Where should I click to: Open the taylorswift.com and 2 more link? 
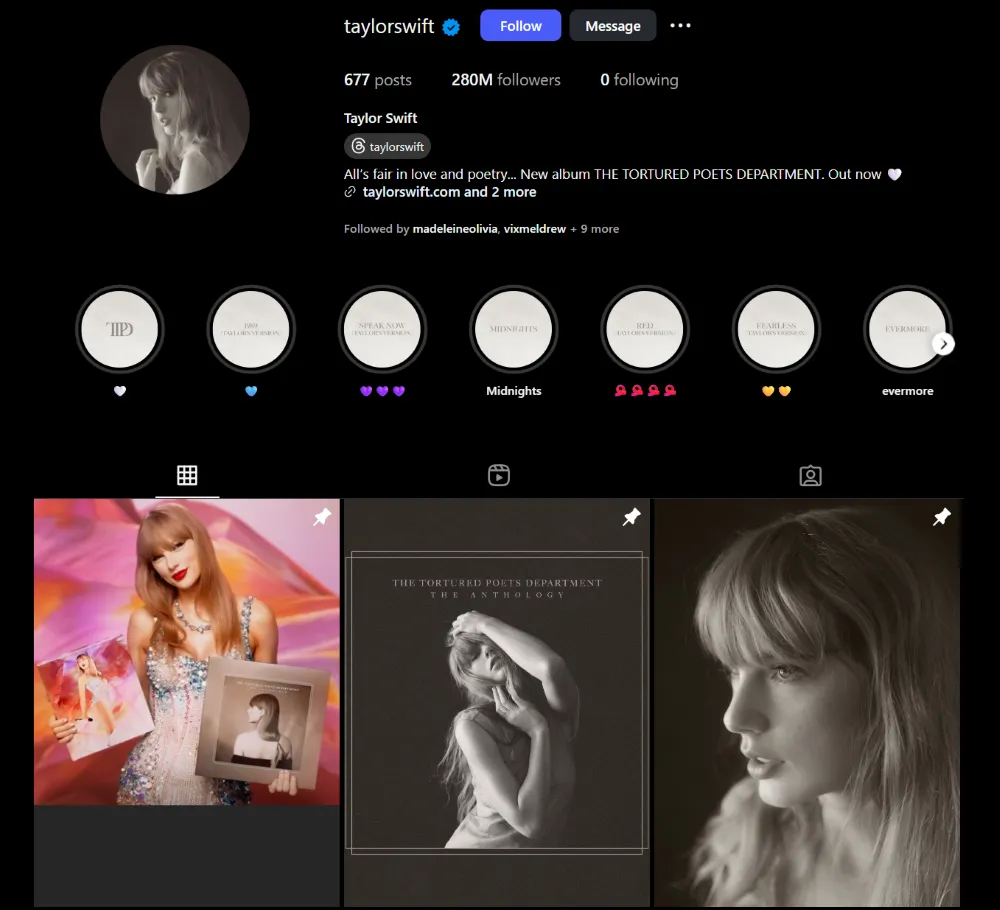coord(450,192)
